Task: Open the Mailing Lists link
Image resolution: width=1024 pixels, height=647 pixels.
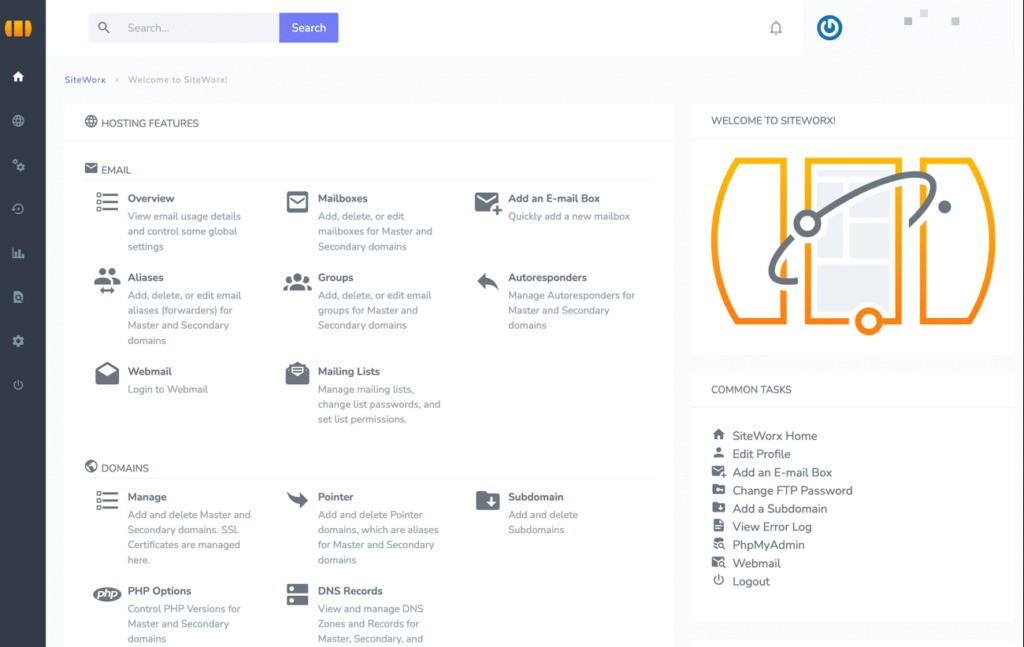Action: (349, 371)
